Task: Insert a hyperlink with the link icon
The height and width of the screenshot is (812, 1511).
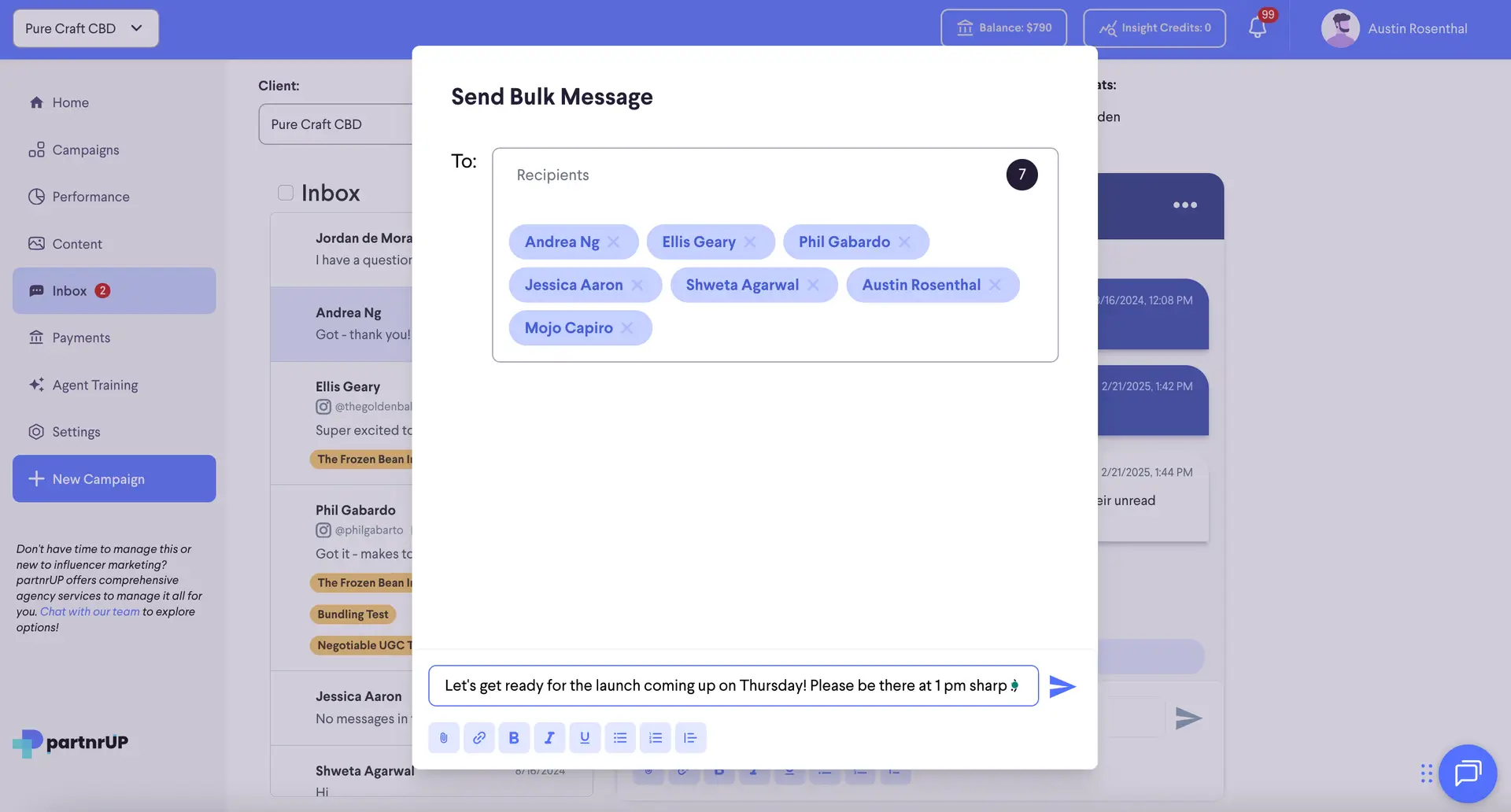Action: point(478,737)
